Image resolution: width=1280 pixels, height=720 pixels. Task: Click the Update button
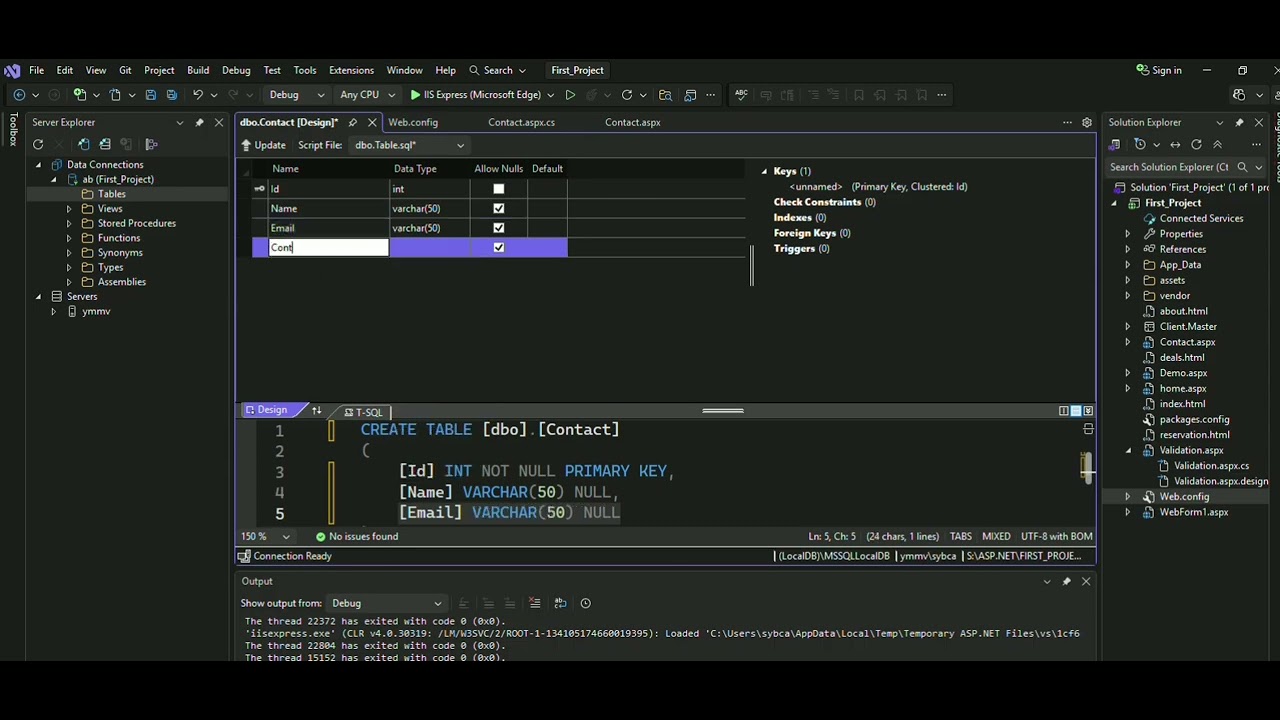point(263,145)
